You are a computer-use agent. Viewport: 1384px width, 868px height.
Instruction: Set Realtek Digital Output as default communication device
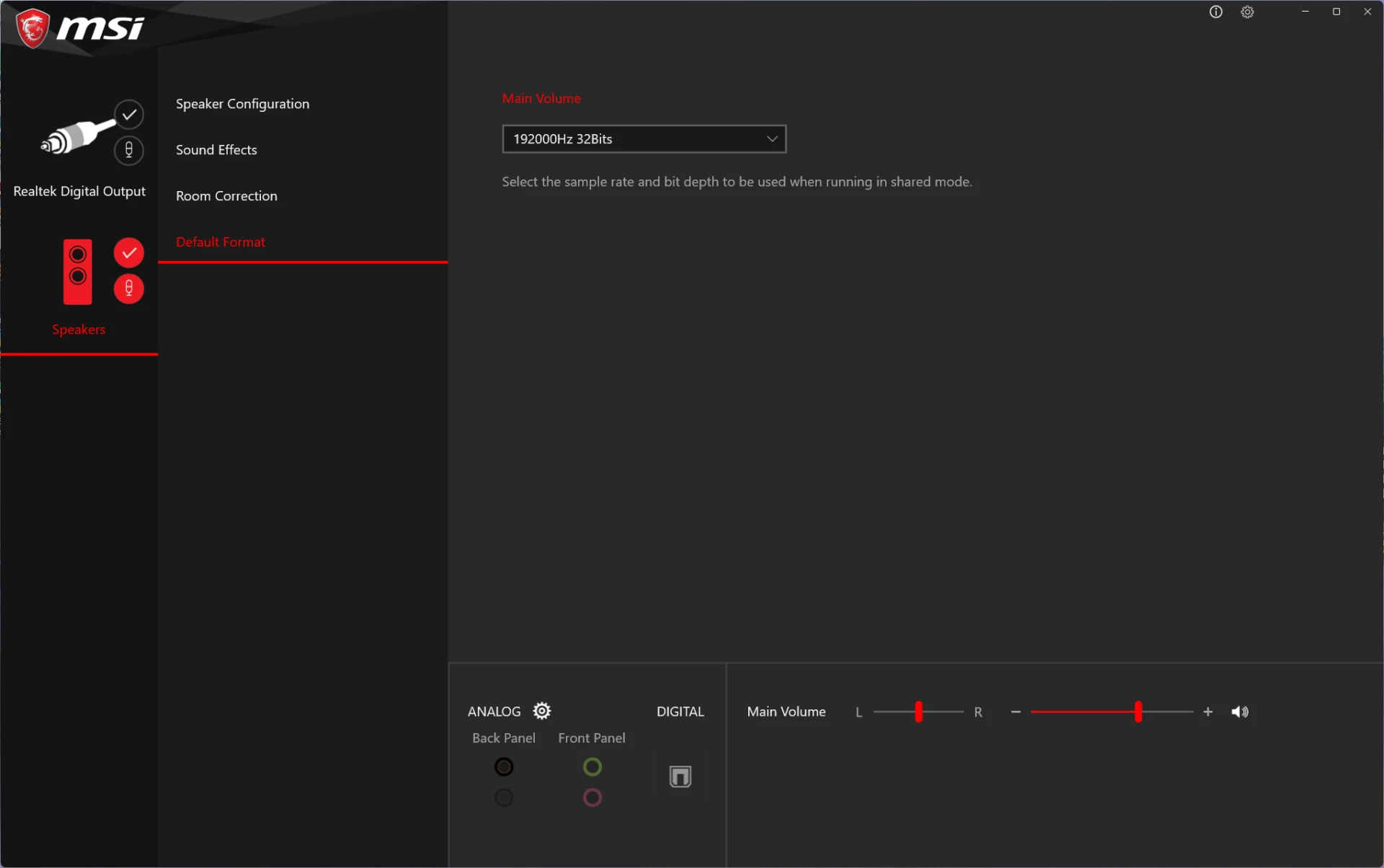pyautogui.click(x=129, y=150)
